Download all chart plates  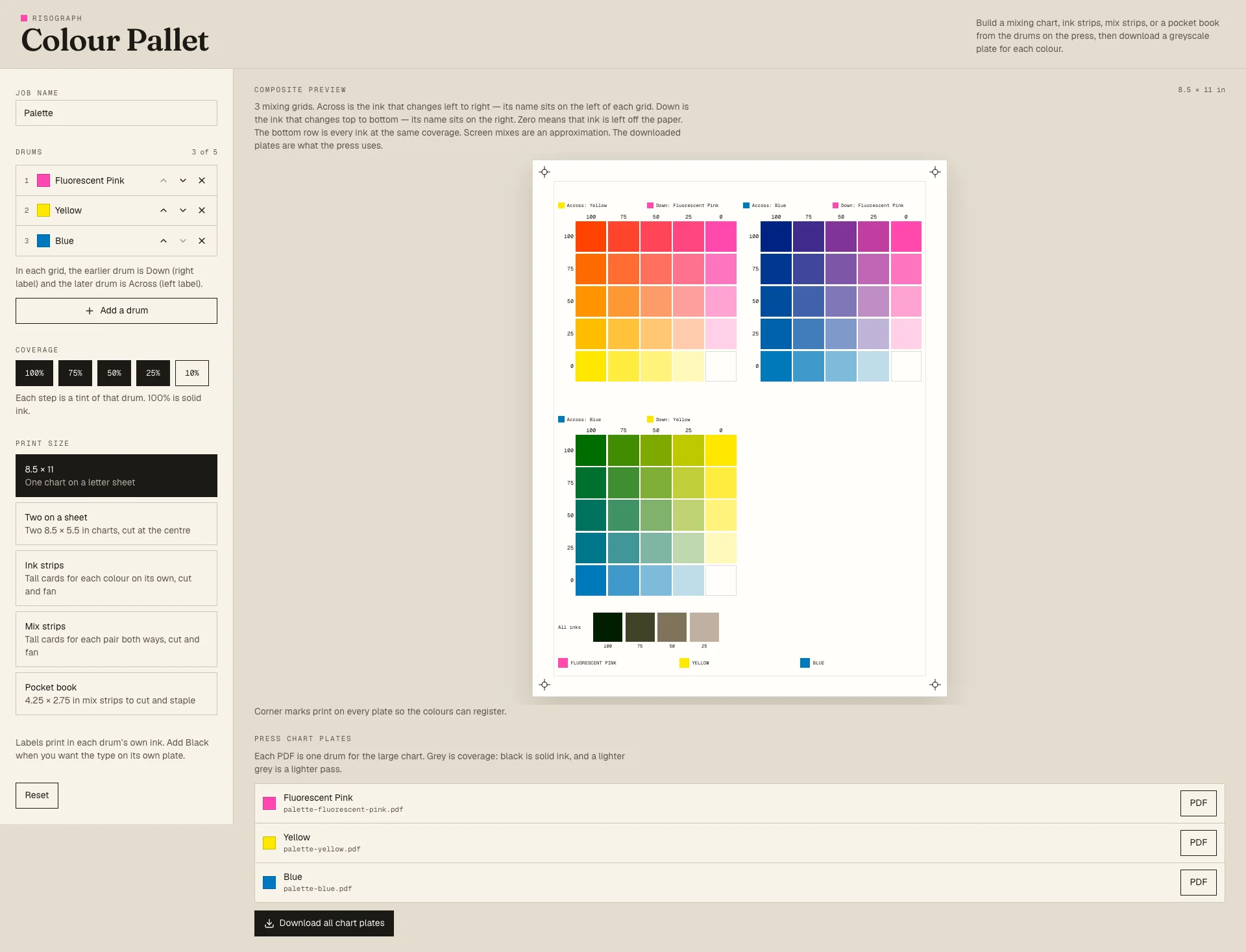point(324,923)
